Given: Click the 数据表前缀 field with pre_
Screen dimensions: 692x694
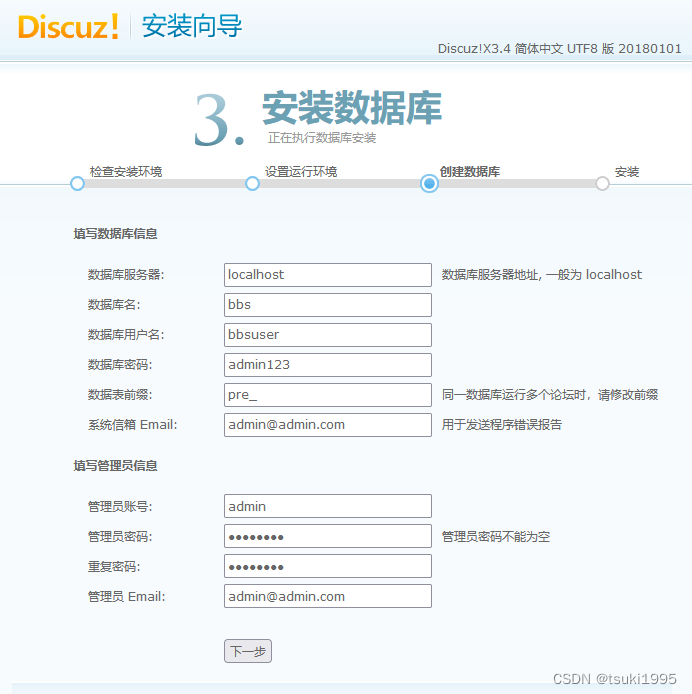Looking at the screenshot, I should click(328, 395).
